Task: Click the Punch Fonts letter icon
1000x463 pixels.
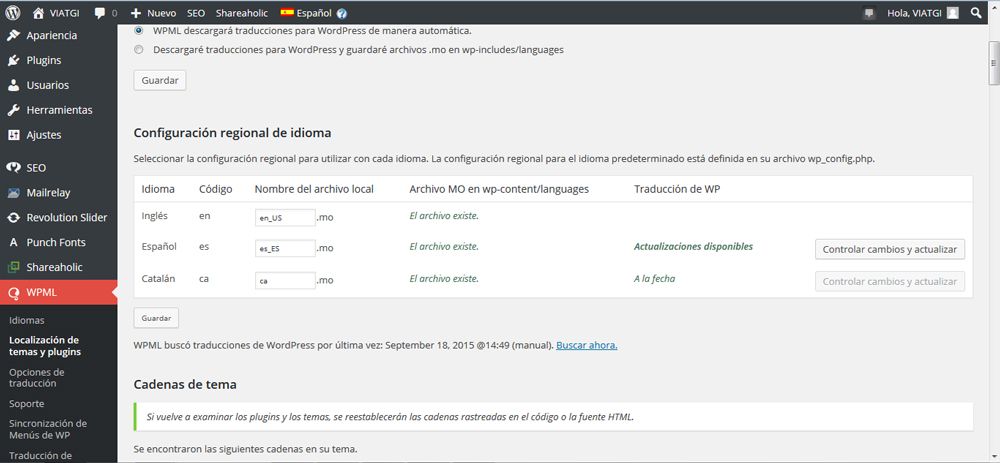Action: point(13,242)
